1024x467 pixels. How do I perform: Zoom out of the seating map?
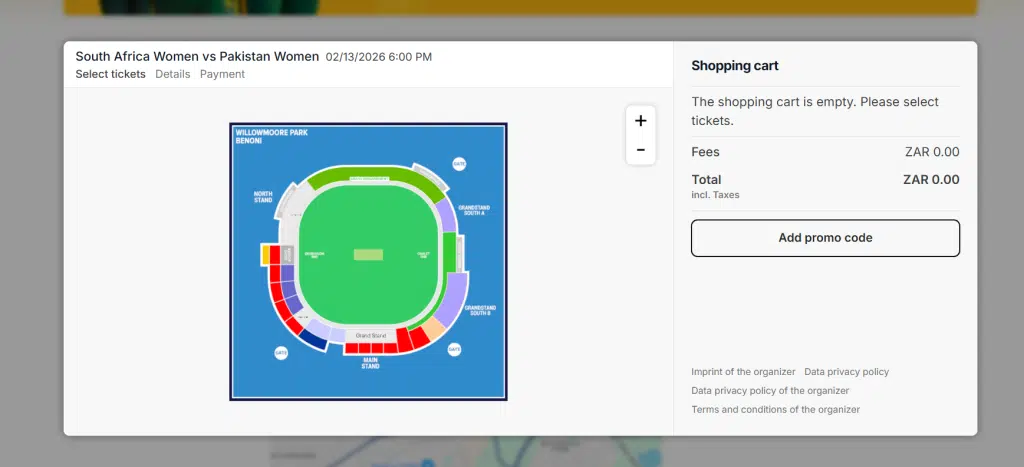pos(640,150)
